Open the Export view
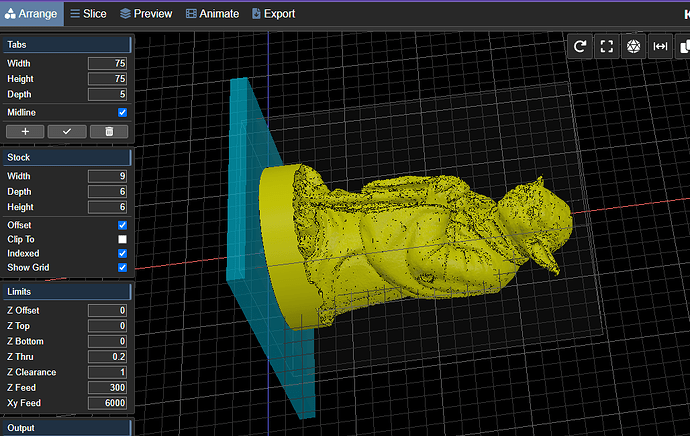 (273, 14)
